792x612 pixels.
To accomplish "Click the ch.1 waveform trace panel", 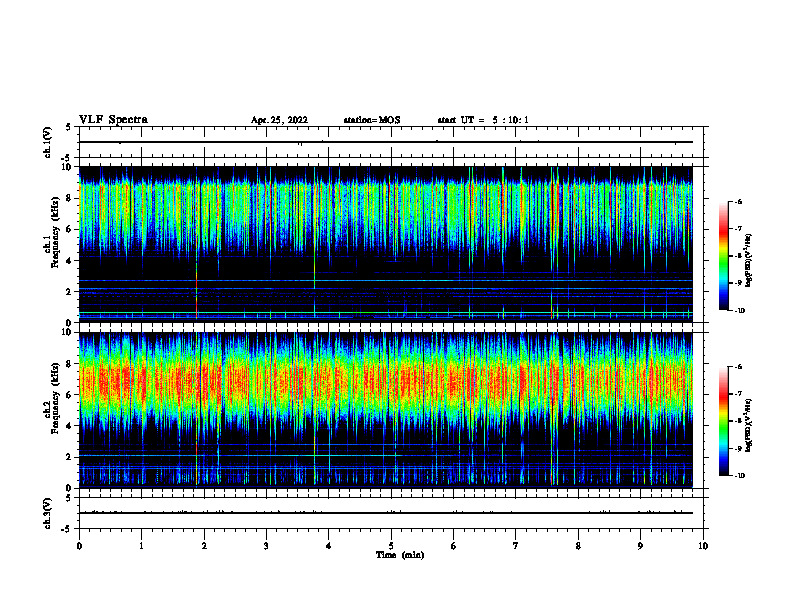I will [391, 142].
